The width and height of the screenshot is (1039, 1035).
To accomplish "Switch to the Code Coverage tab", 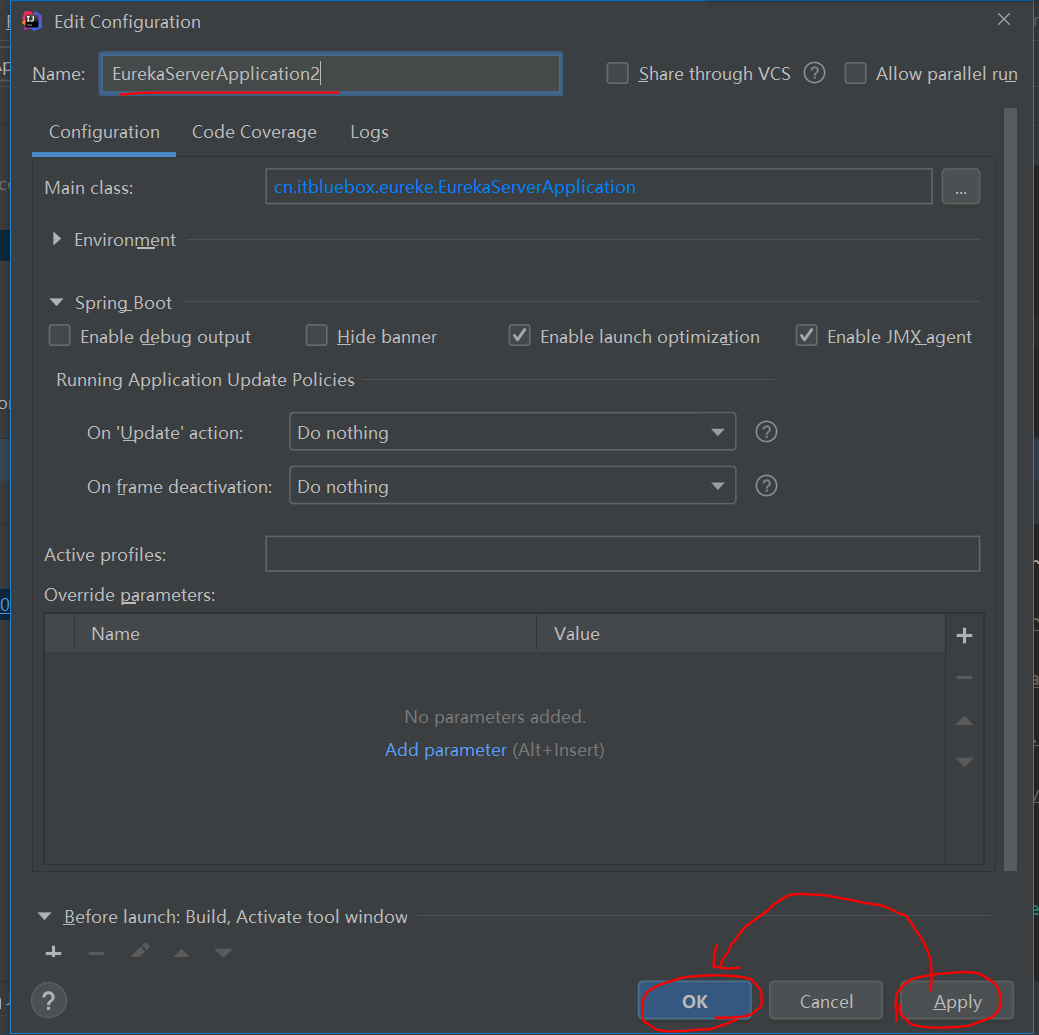I will click(x=254, y=132).
